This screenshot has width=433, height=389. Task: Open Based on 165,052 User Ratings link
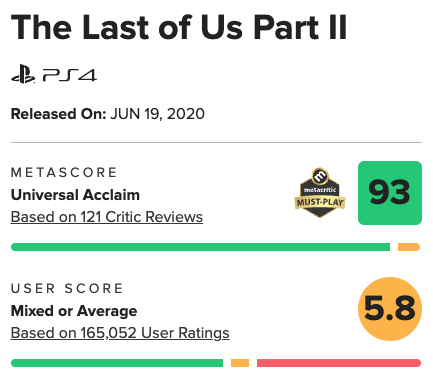coord(120,333)
